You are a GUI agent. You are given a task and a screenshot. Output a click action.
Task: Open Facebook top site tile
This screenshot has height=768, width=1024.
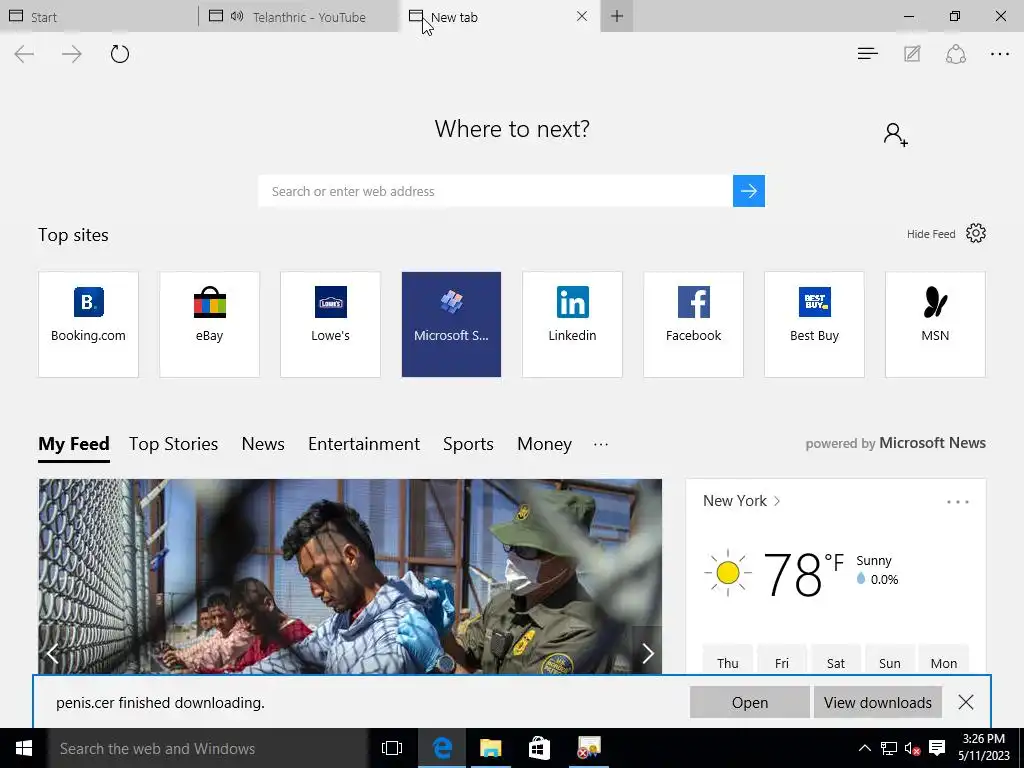[694, 325]
